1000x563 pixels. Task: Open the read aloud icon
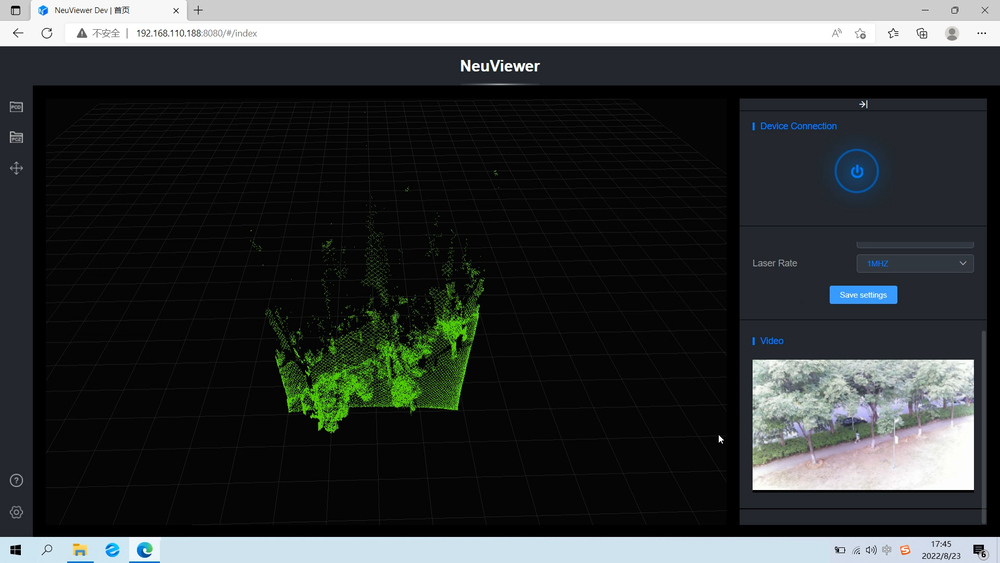click(836, 33)
